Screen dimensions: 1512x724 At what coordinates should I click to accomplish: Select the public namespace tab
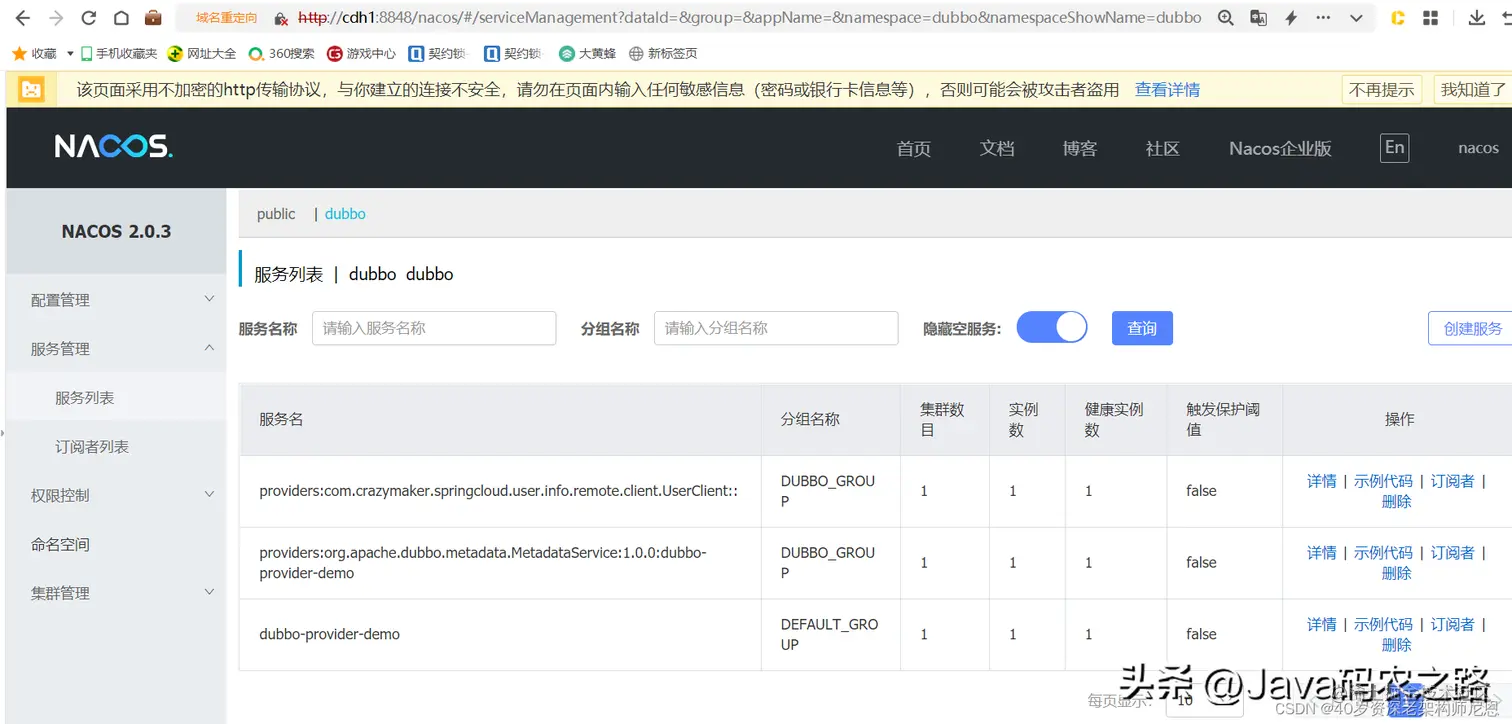coord(276,214)
